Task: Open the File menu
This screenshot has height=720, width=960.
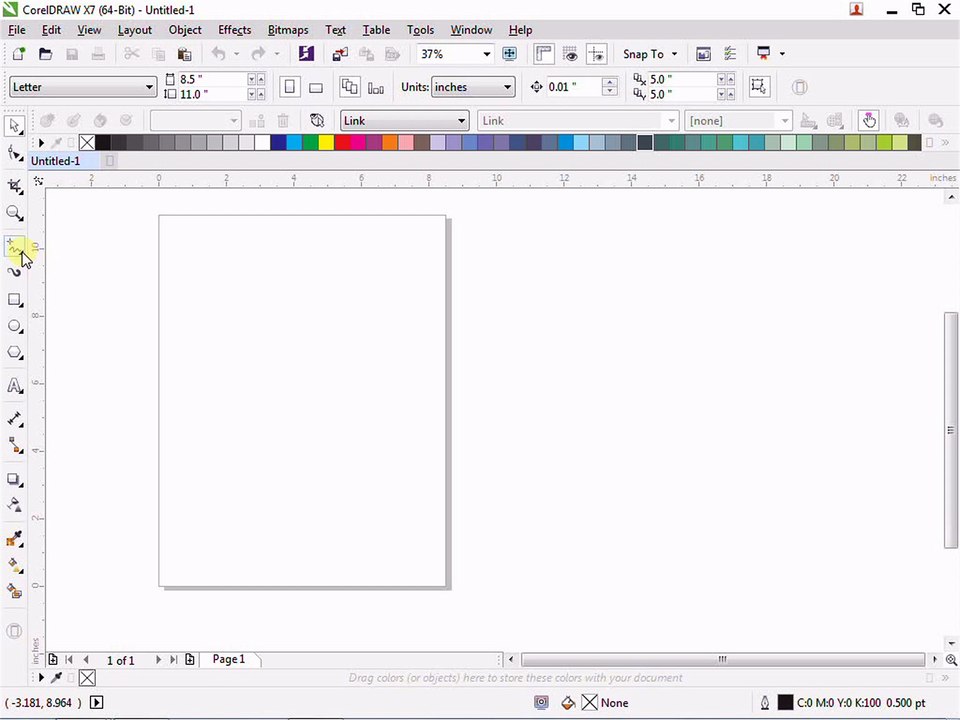Action: click(17, 30)
